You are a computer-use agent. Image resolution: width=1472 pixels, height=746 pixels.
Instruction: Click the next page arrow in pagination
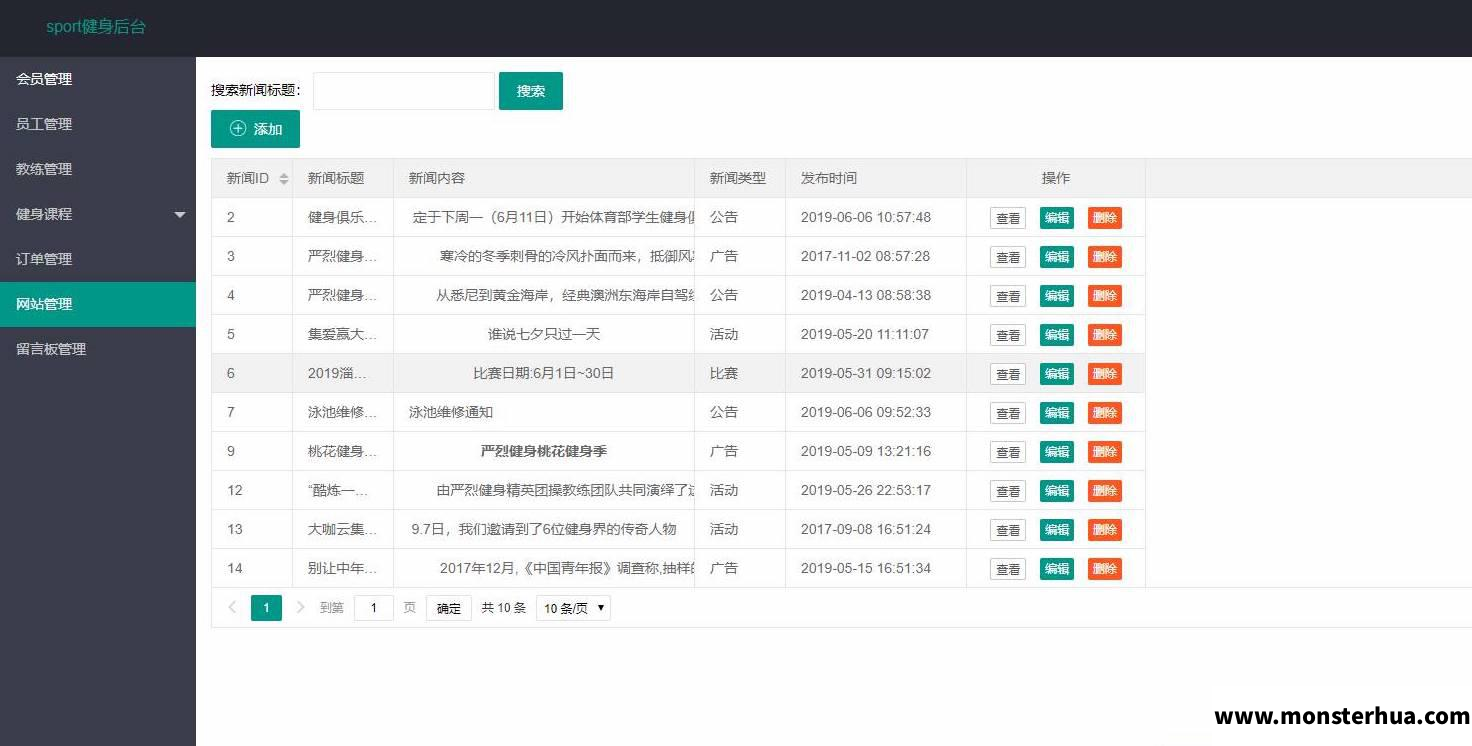[x=300, y=607]
